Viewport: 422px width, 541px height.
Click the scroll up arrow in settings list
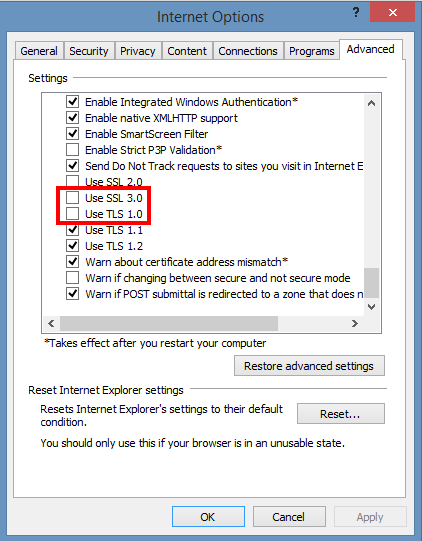(371, 103)
